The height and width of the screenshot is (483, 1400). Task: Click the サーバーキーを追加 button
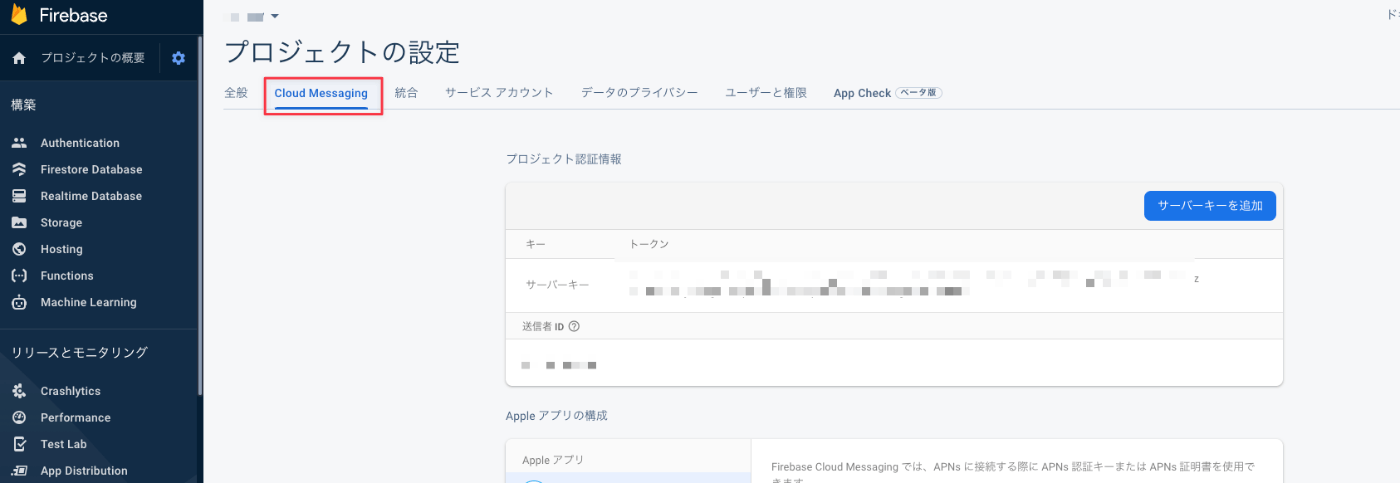point(1210,206)
